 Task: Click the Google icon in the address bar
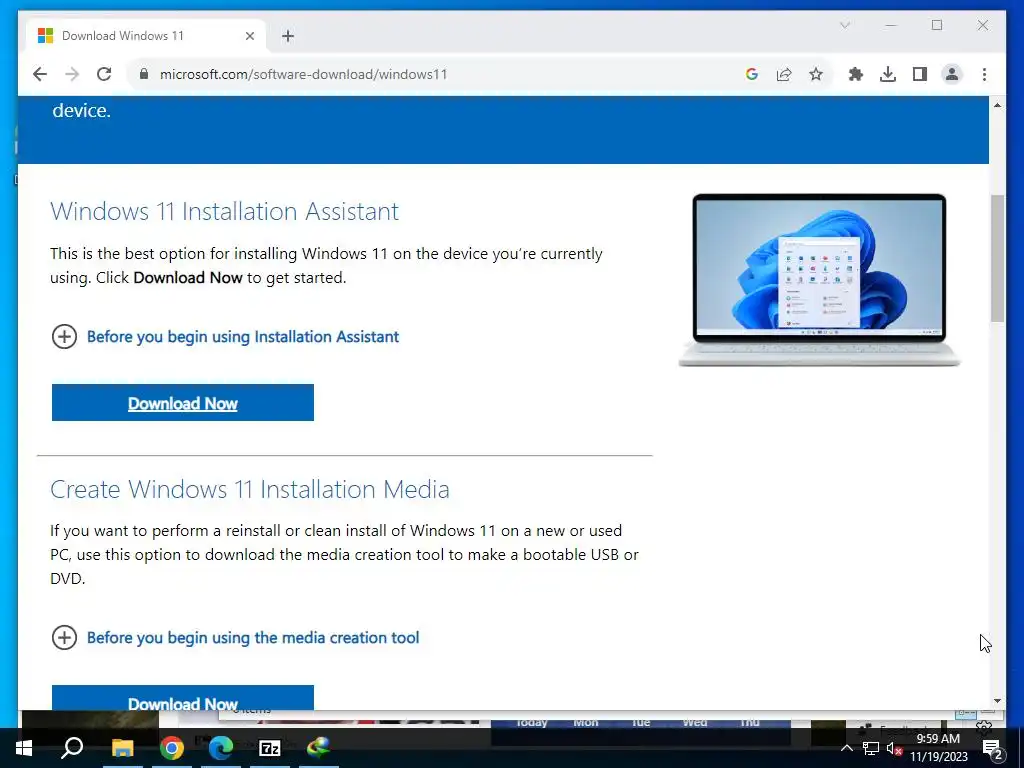coord(752,74)
